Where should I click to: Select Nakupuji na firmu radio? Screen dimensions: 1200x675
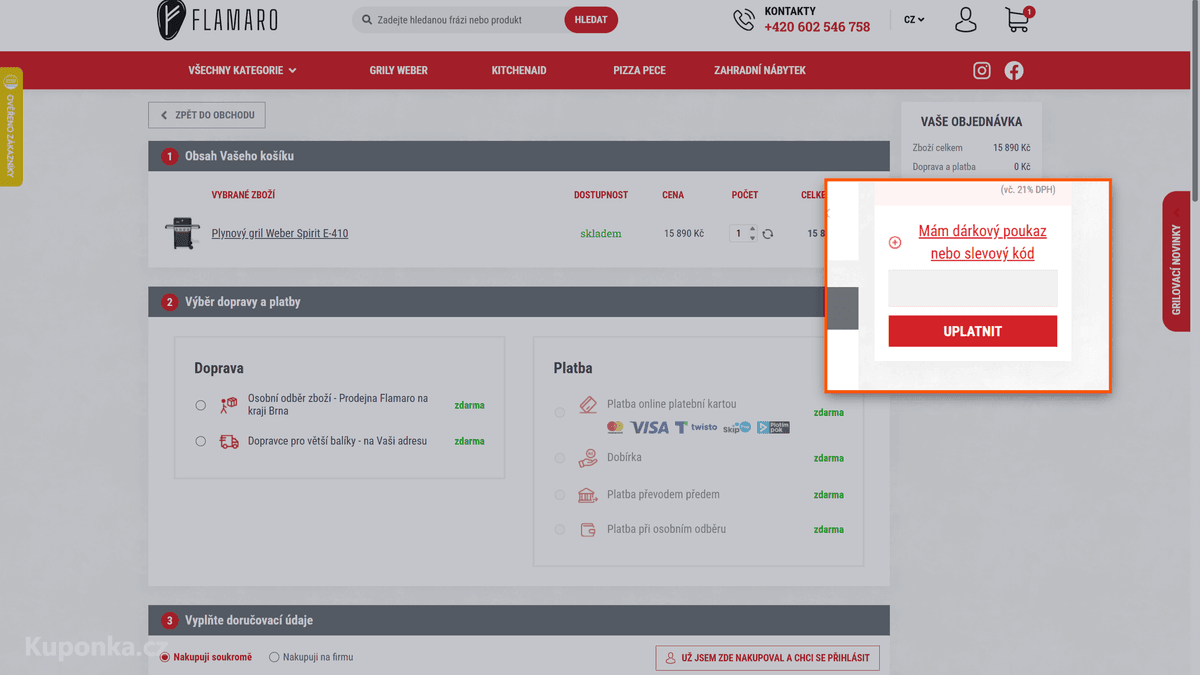tap(274, 657)
